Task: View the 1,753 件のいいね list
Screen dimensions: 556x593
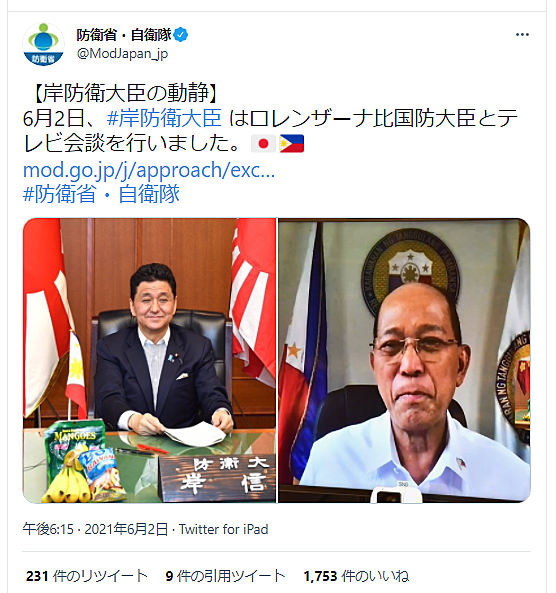Action: 356,576
